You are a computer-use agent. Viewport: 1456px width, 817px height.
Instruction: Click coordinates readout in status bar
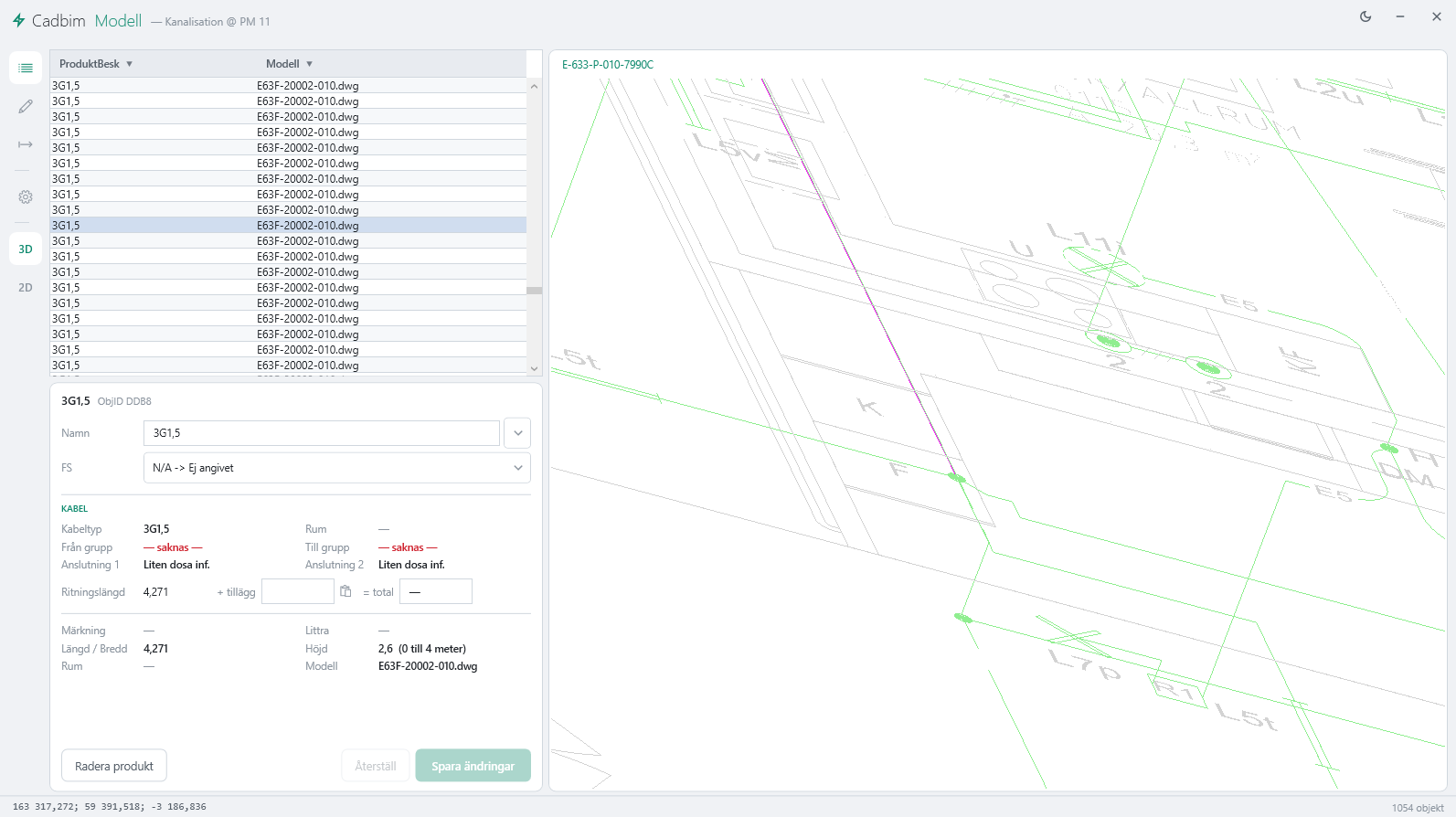[110, 807]
